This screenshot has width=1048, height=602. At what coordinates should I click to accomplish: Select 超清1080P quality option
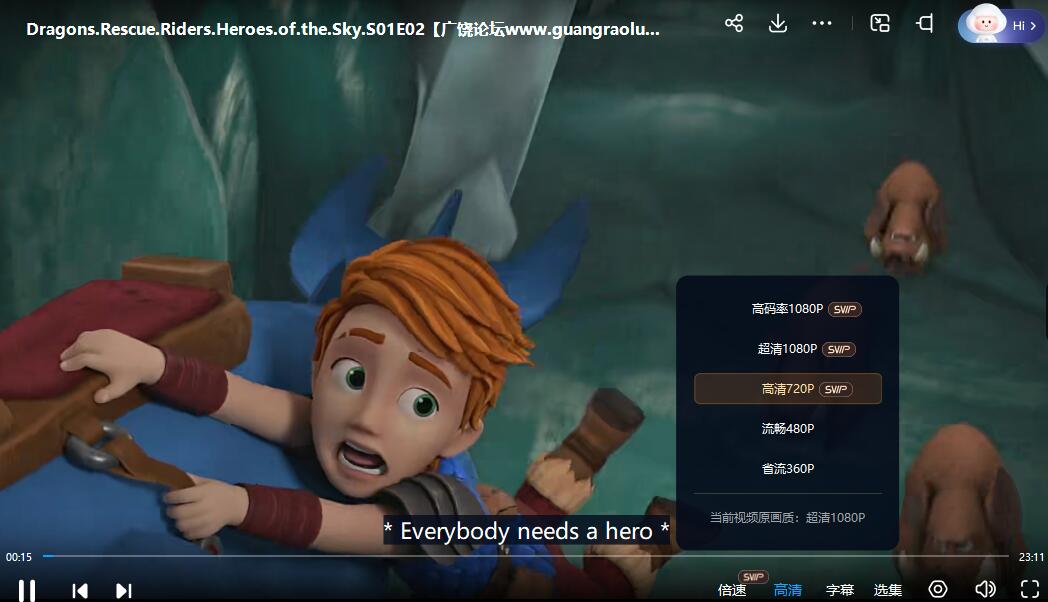(x=788, y=349)
